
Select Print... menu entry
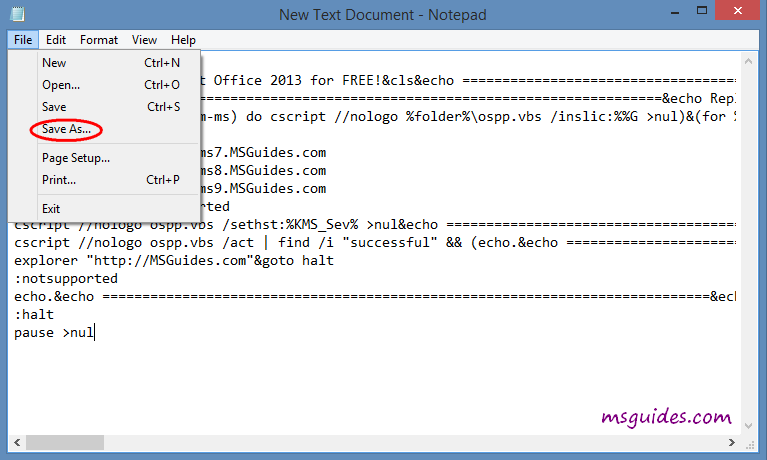pyautogui.click(x=104, y=180)
